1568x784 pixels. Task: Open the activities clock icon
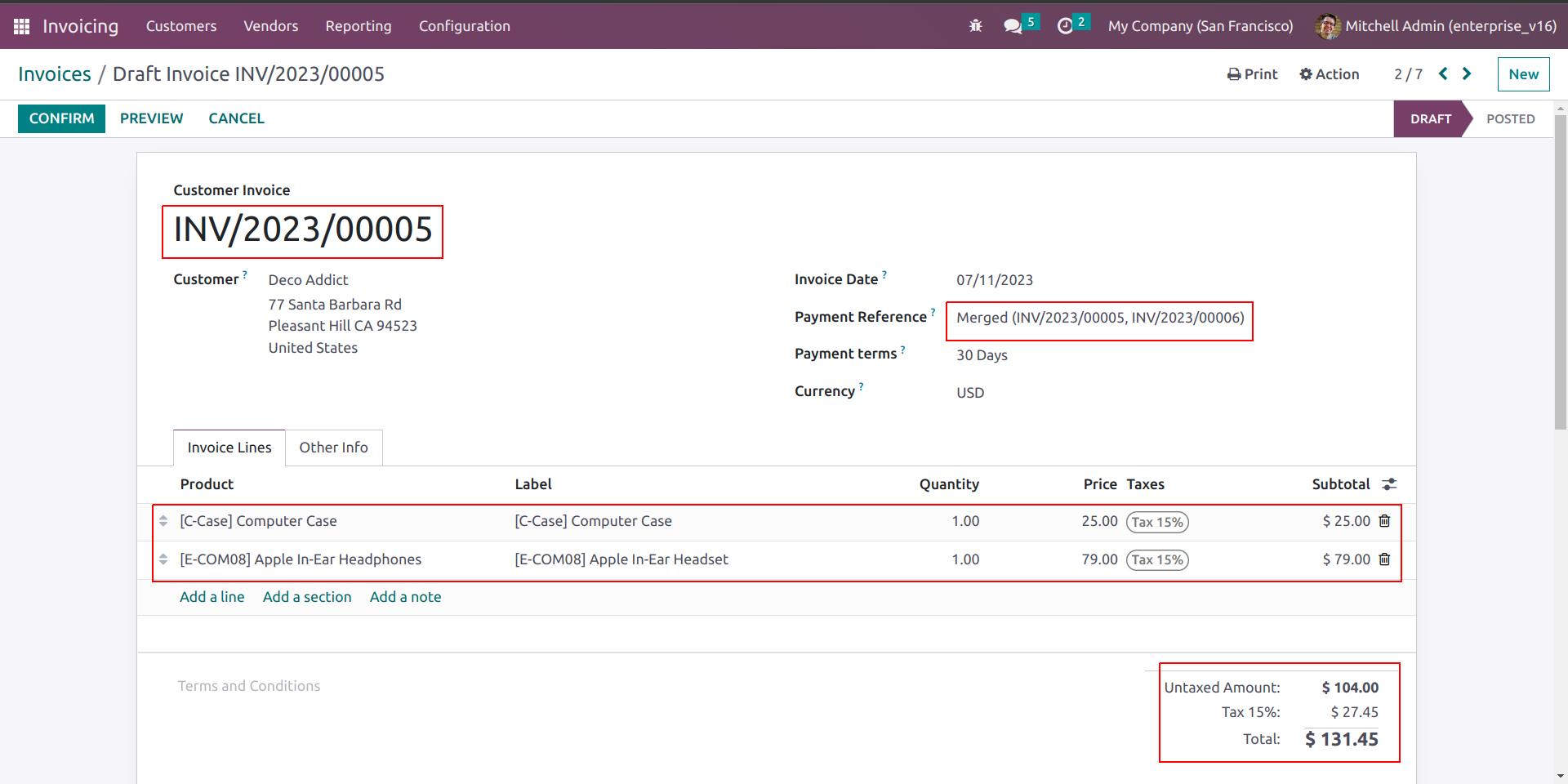point(1065,26)
